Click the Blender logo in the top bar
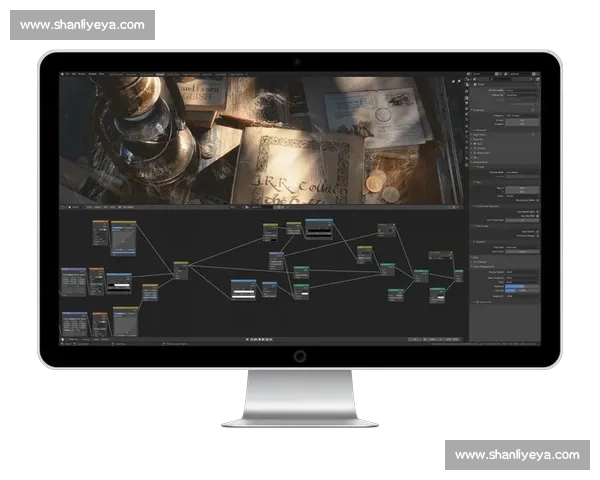This screenshot has height=480, width=600. coord(63,74)
